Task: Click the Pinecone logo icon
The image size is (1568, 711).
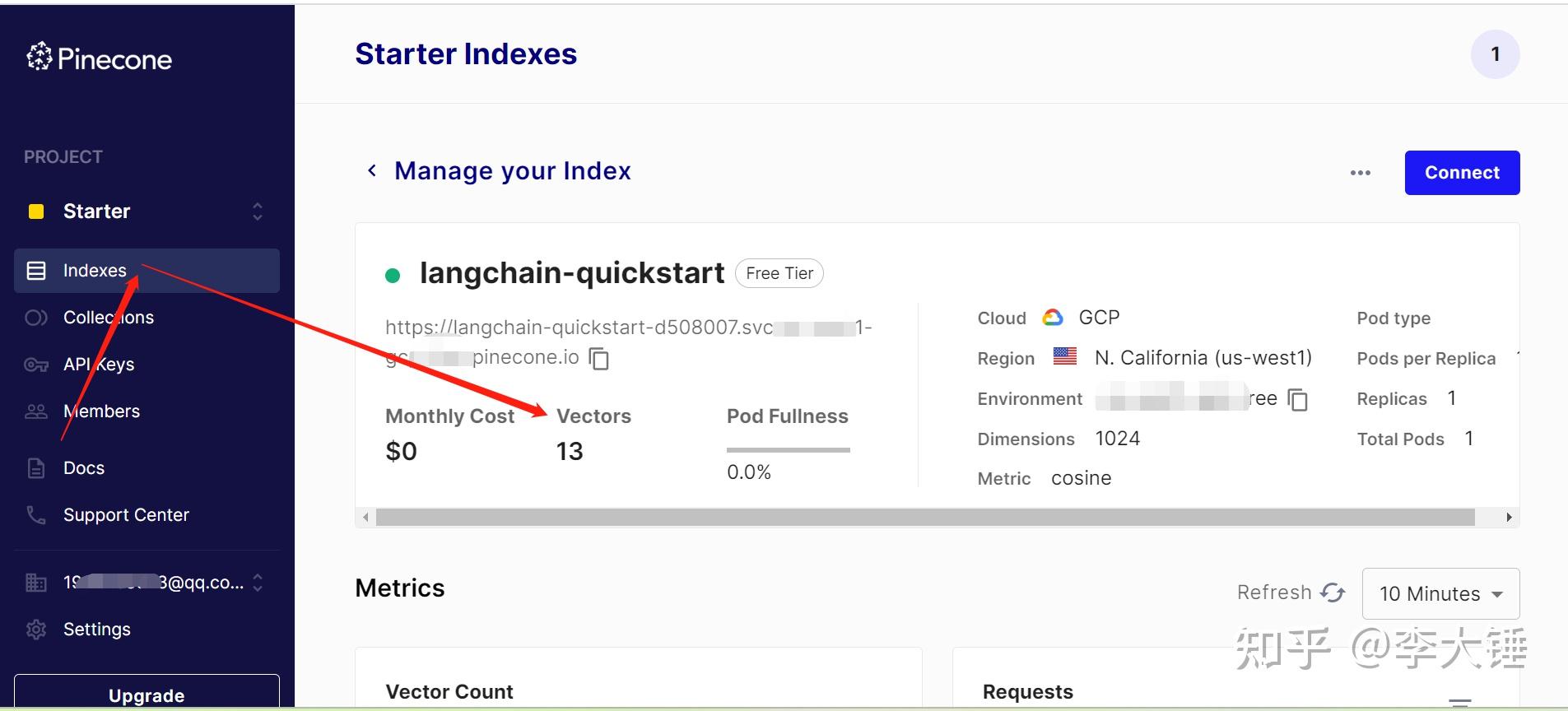Action: (39, 57)
